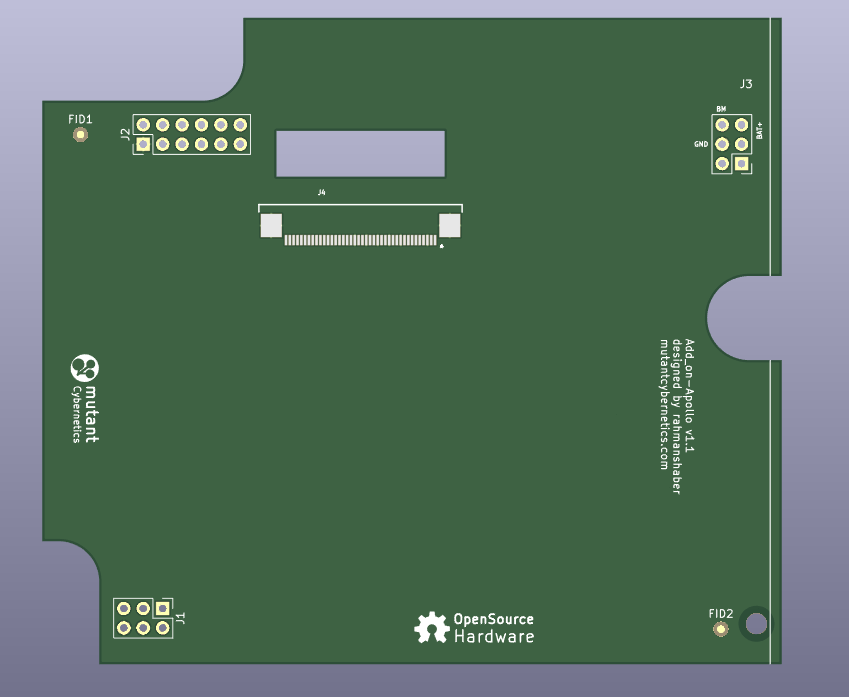Click the J3 reference label
Viewport: 849px width, 697px height.
tap(746, 85)
